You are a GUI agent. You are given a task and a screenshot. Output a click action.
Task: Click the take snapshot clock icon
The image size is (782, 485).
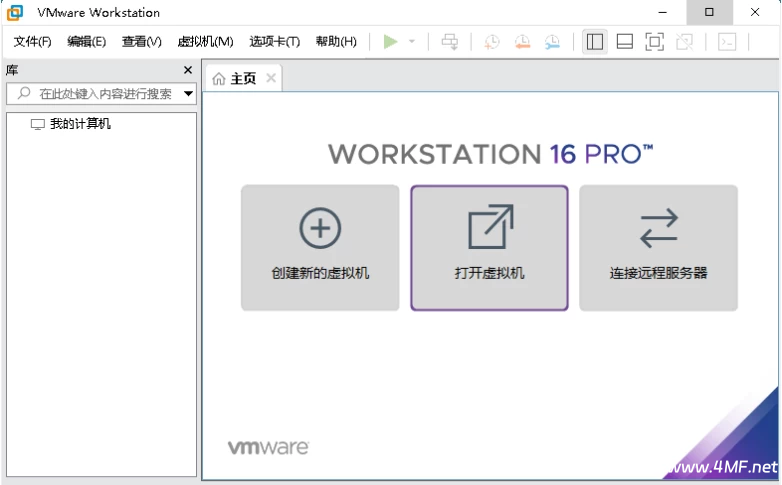click(x=492, y=41)
